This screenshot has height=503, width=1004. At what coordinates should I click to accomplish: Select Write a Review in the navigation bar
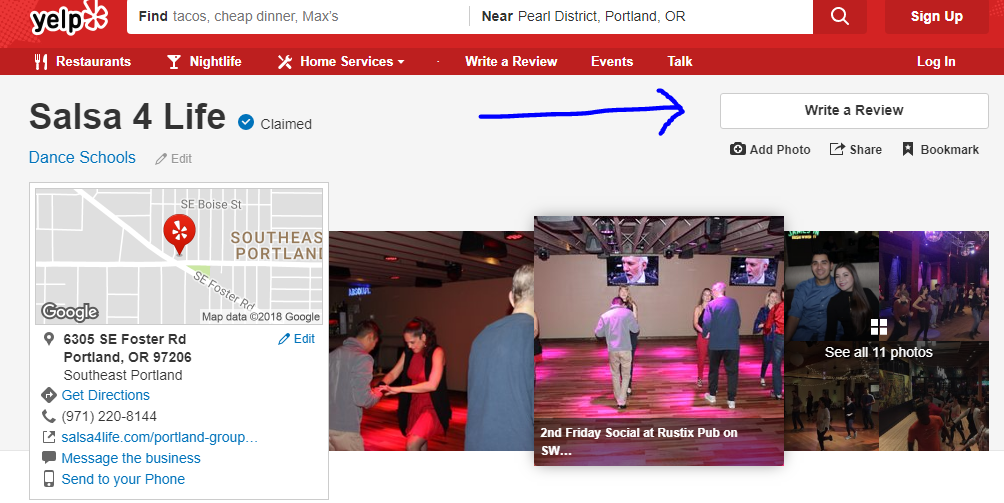click(511, 61)
